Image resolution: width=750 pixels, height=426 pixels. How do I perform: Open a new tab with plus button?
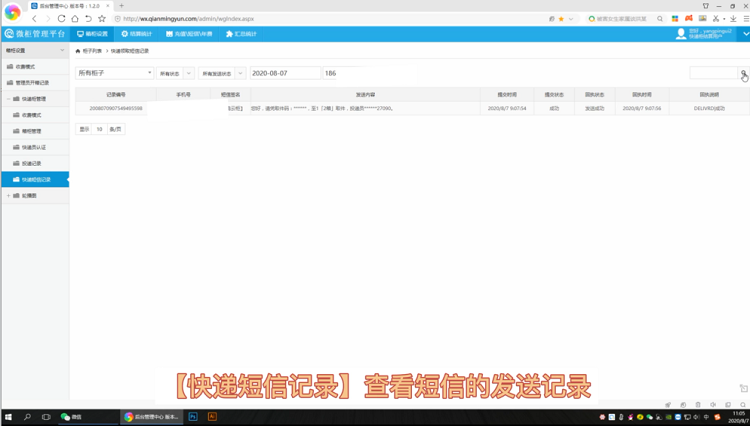coord(121,6)
